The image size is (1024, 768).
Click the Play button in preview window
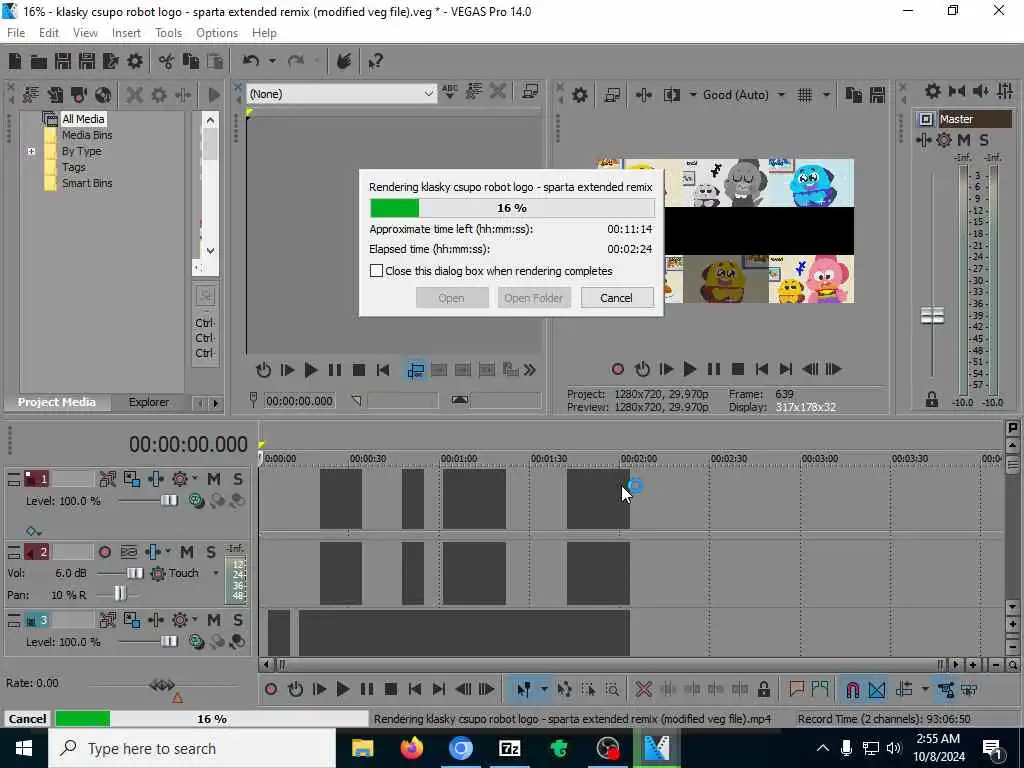coord(689,370)
